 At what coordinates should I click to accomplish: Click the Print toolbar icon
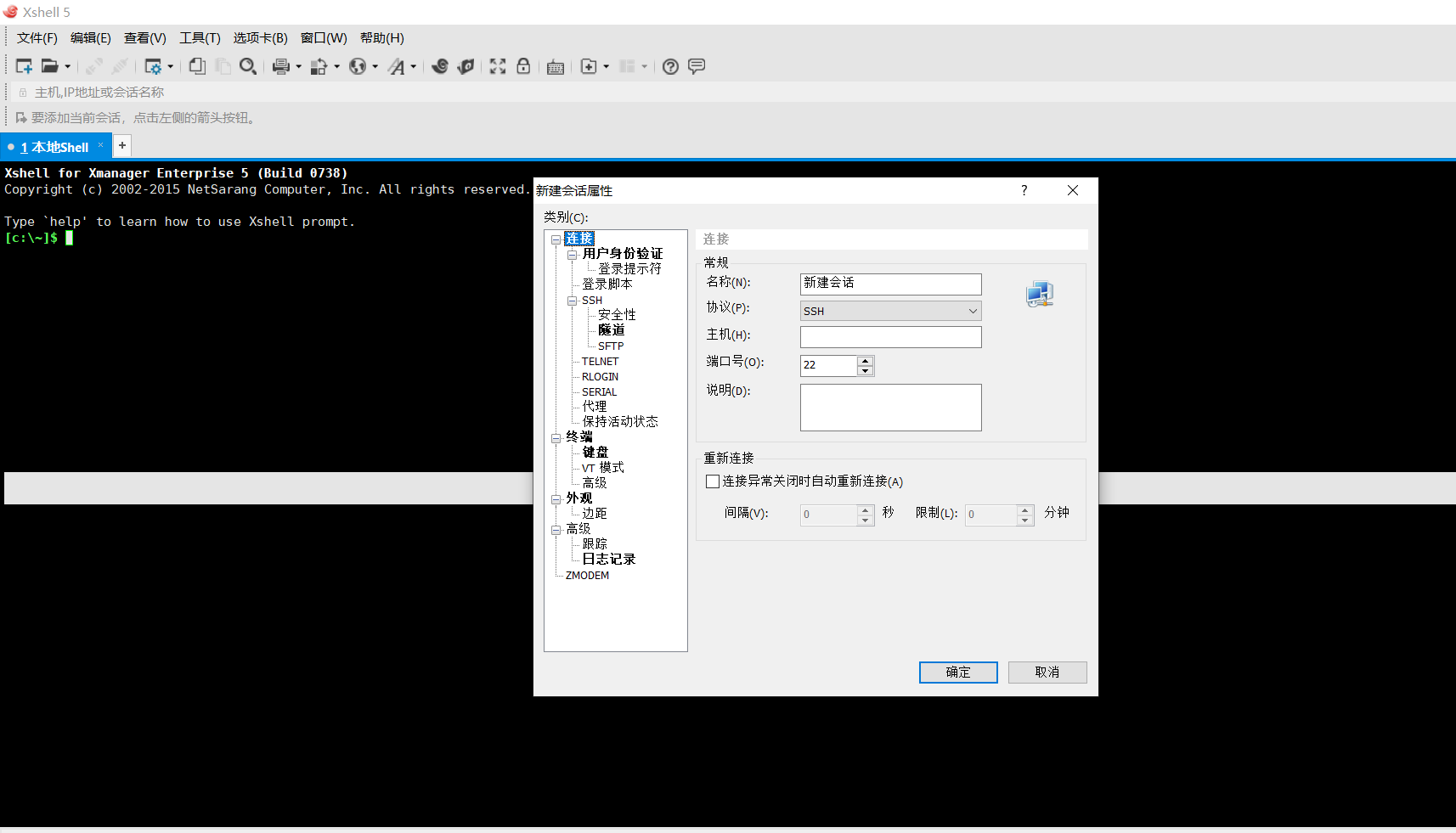click(281, 66)
